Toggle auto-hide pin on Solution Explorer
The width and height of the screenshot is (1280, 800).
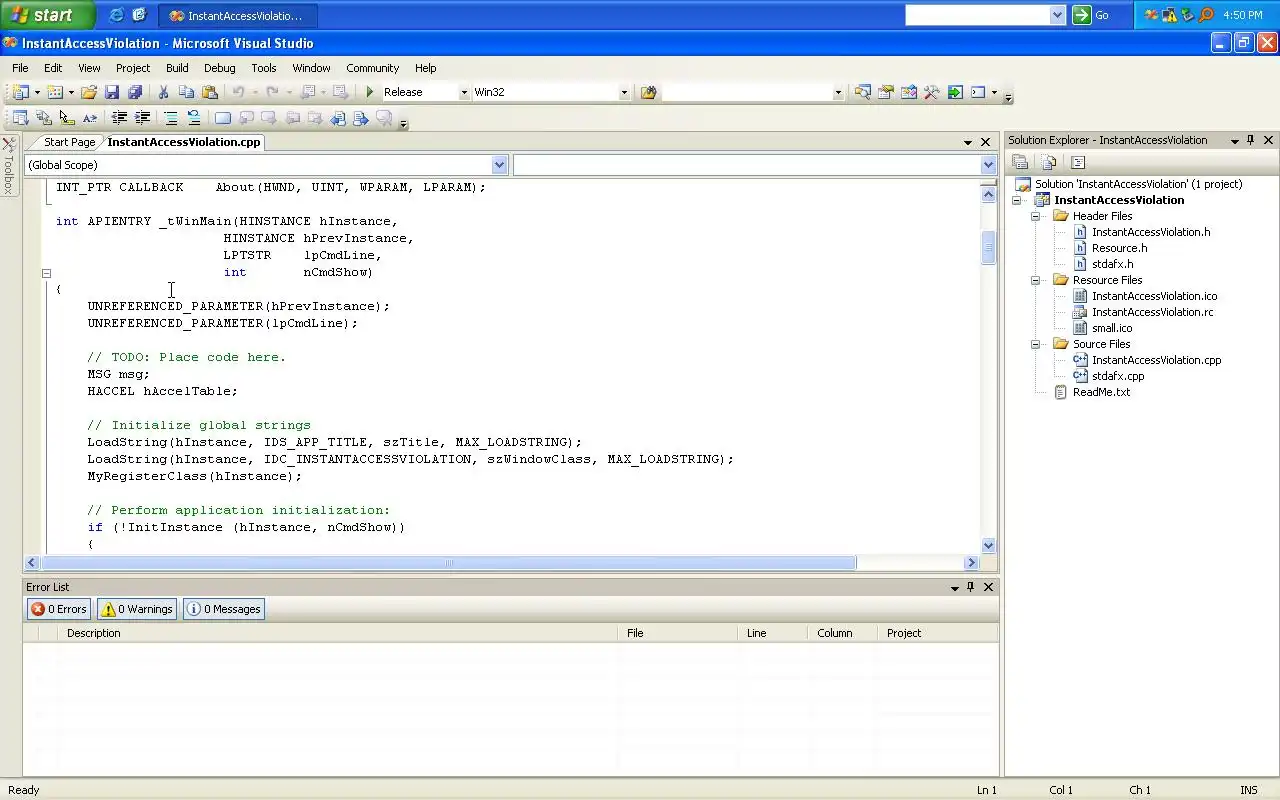click(1251, 140)
